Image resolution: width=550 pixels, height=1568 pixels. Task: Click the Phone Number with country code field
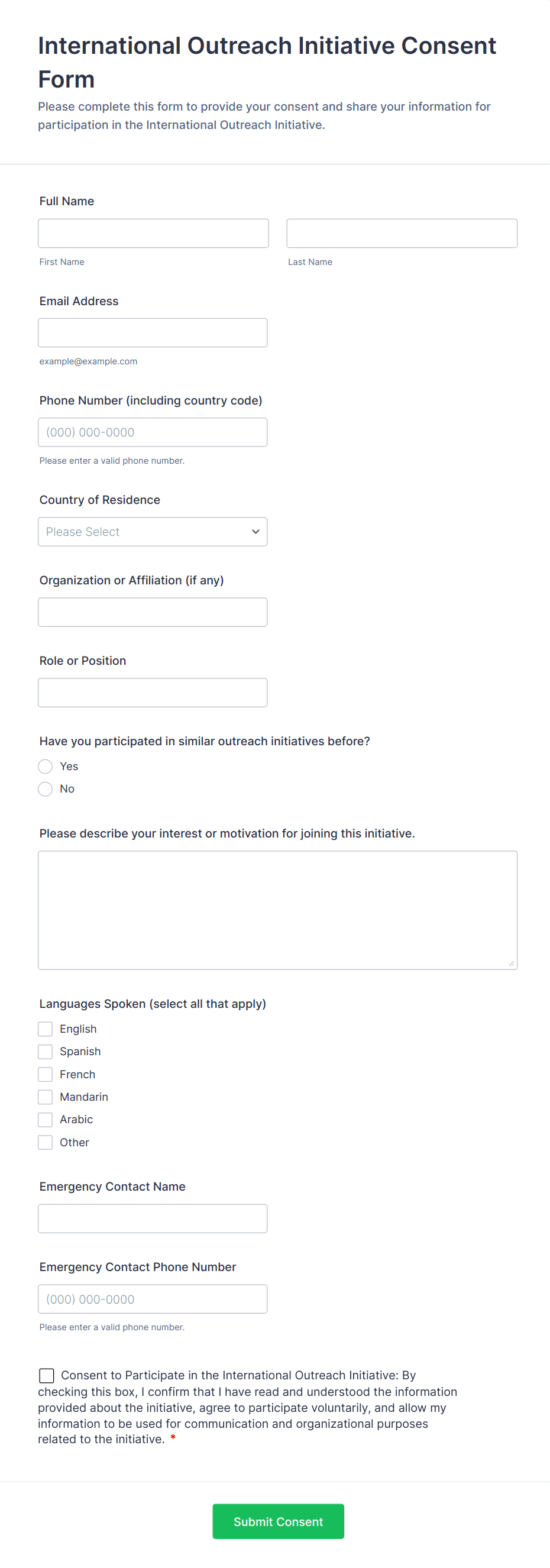(x=152, y=432)
